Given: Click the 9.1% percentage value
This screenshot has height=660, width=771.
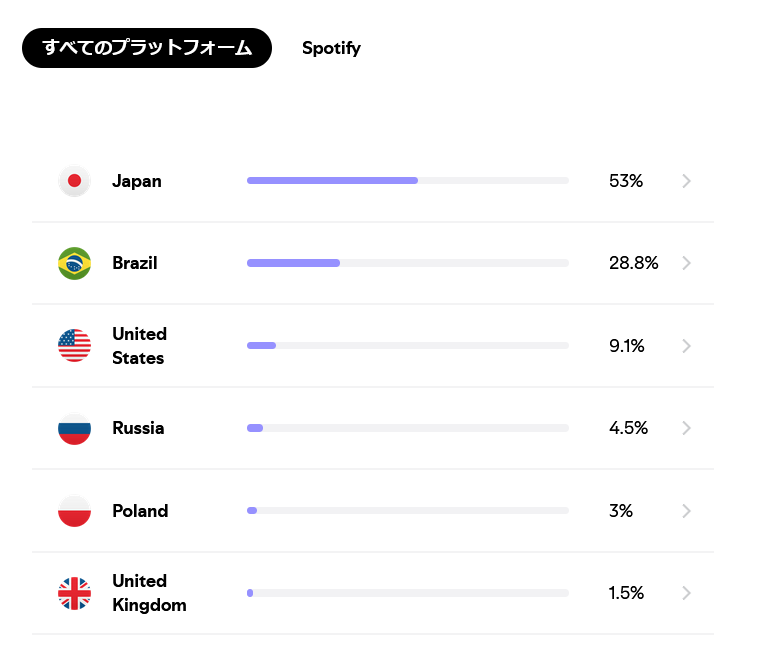Looking at the screenshot, I should tap(626, 346).
